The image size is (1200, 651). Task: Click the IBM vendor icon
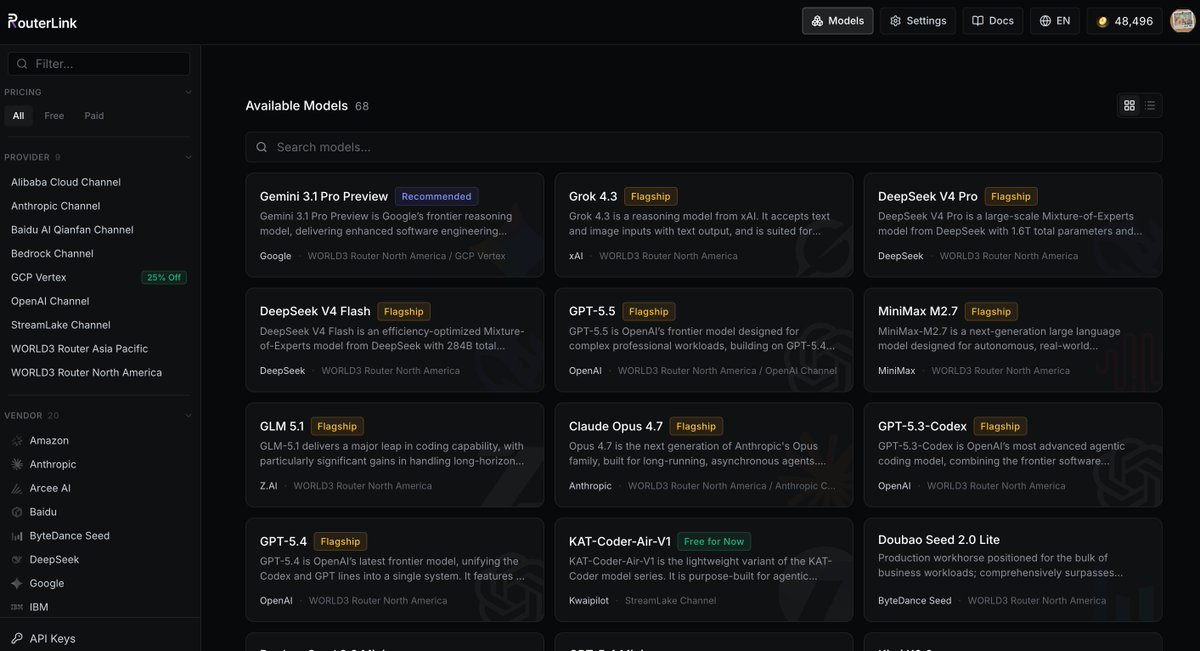pyautogui.click(x=17, y=607)
